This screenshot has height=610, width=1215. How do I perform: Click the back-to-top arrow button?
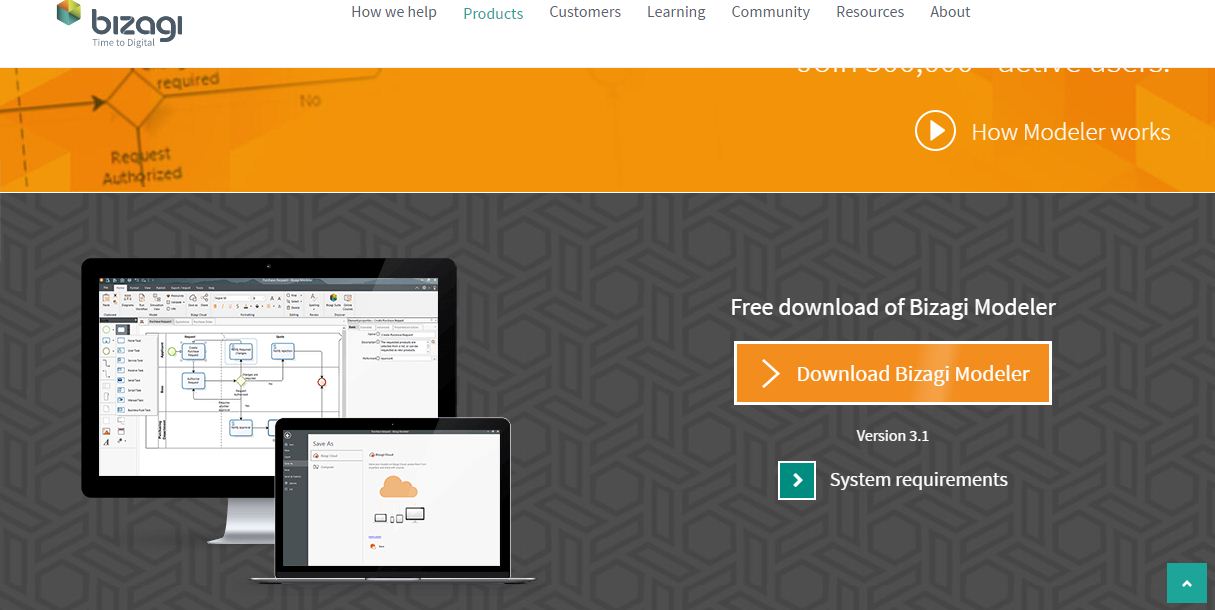[1187, 583]
